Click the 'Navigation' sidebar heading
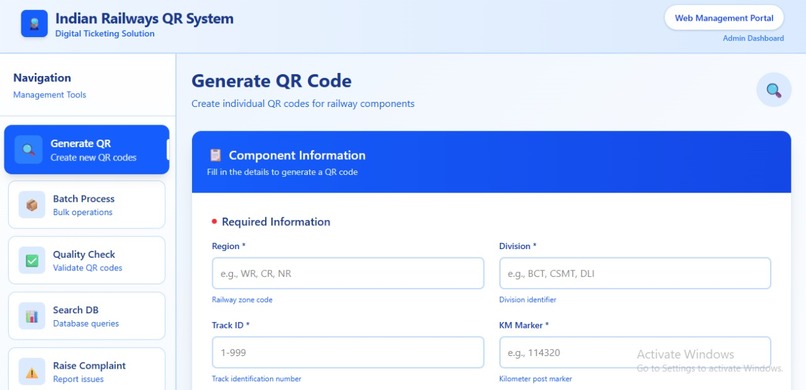This screenshot has width=806, height=390. pos(42,78)
